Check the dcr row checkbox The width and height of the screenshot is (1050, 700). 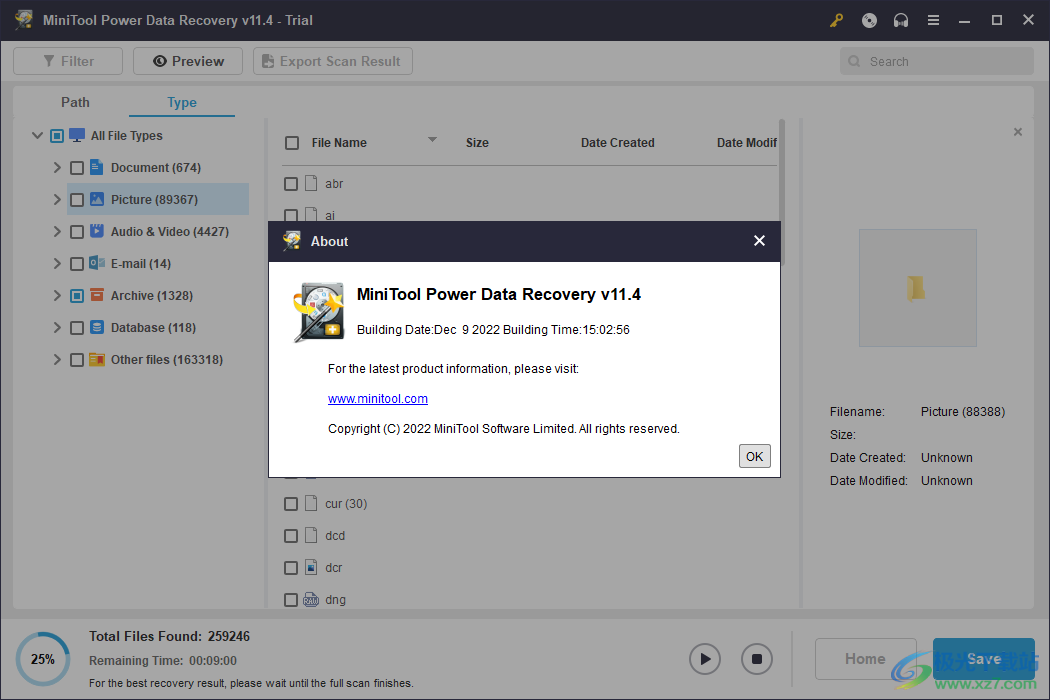point(291,568)
